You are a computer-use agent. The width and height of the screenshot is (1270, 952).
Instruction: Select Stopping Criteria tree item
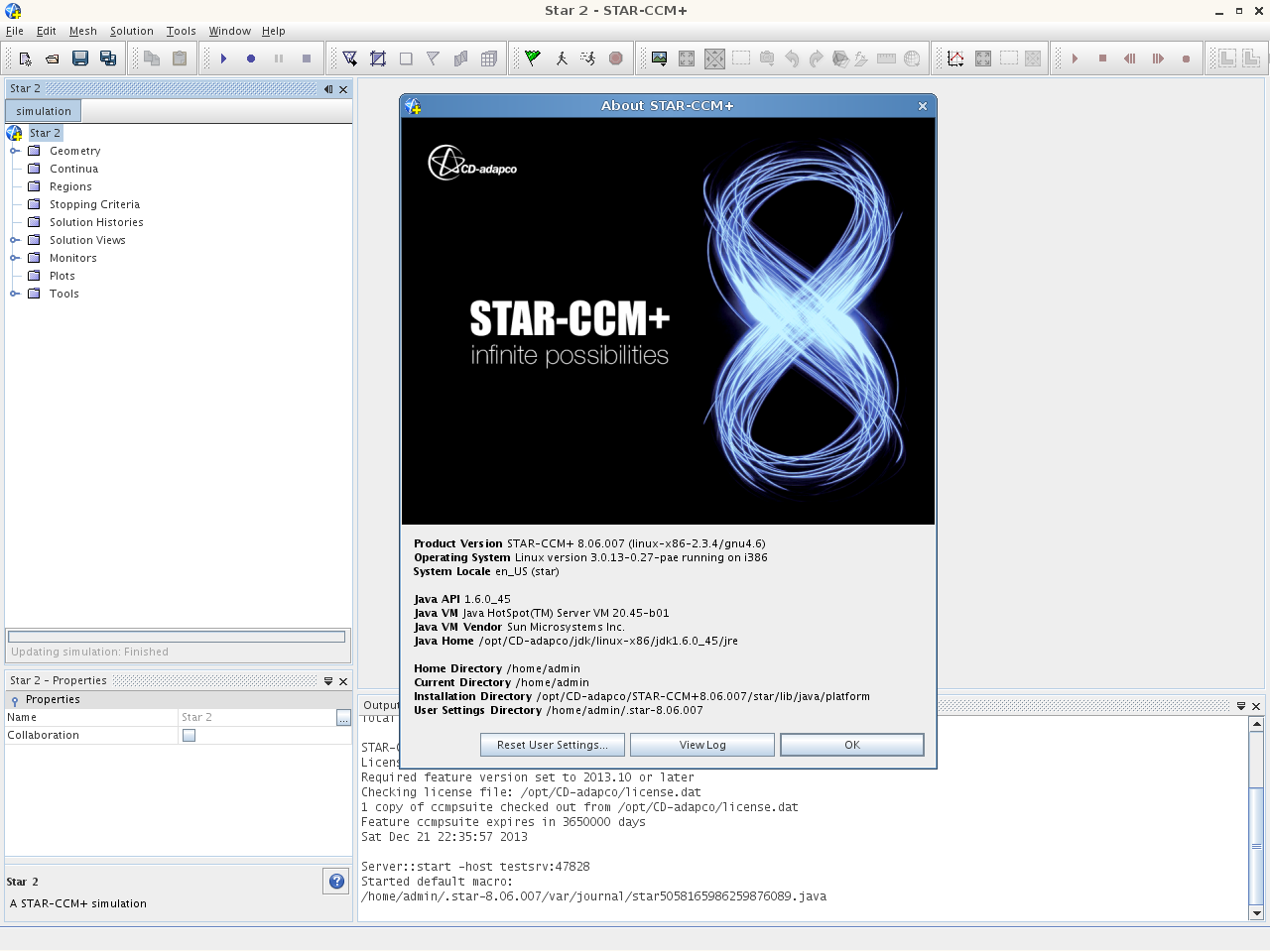(x=94, y=204)
